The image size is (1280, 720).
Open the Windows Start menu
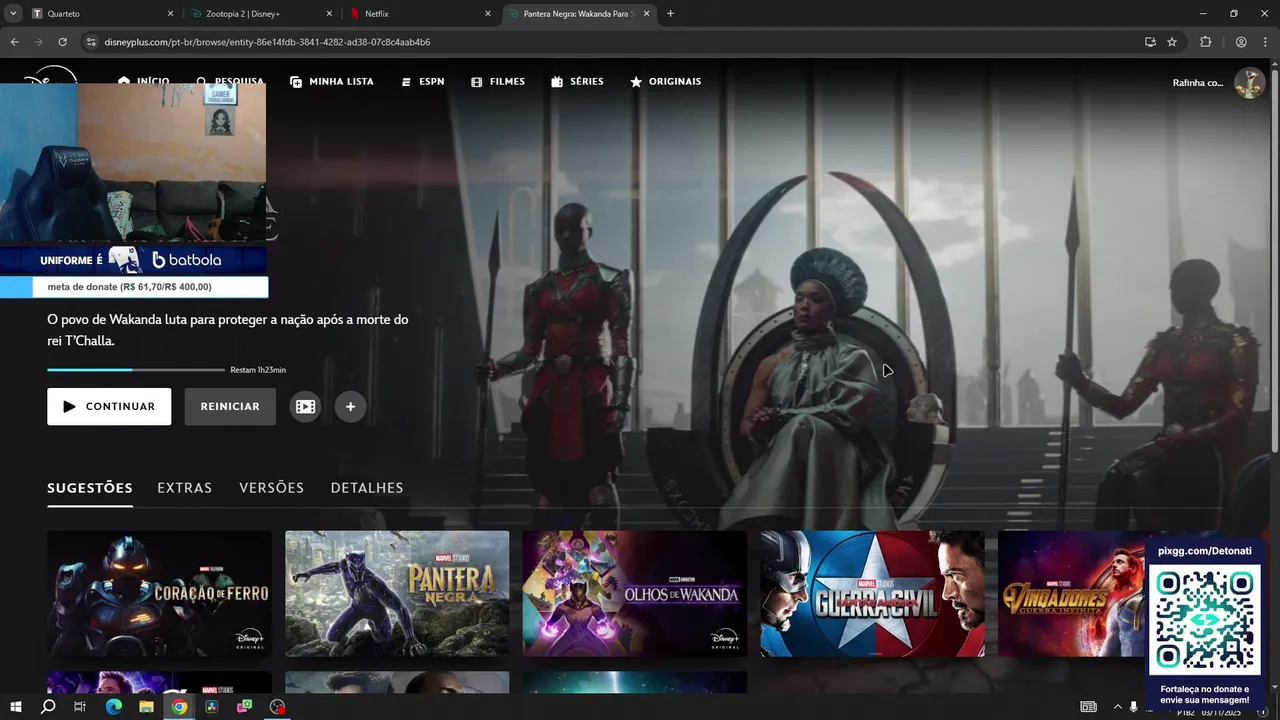(x=15, y=707)
